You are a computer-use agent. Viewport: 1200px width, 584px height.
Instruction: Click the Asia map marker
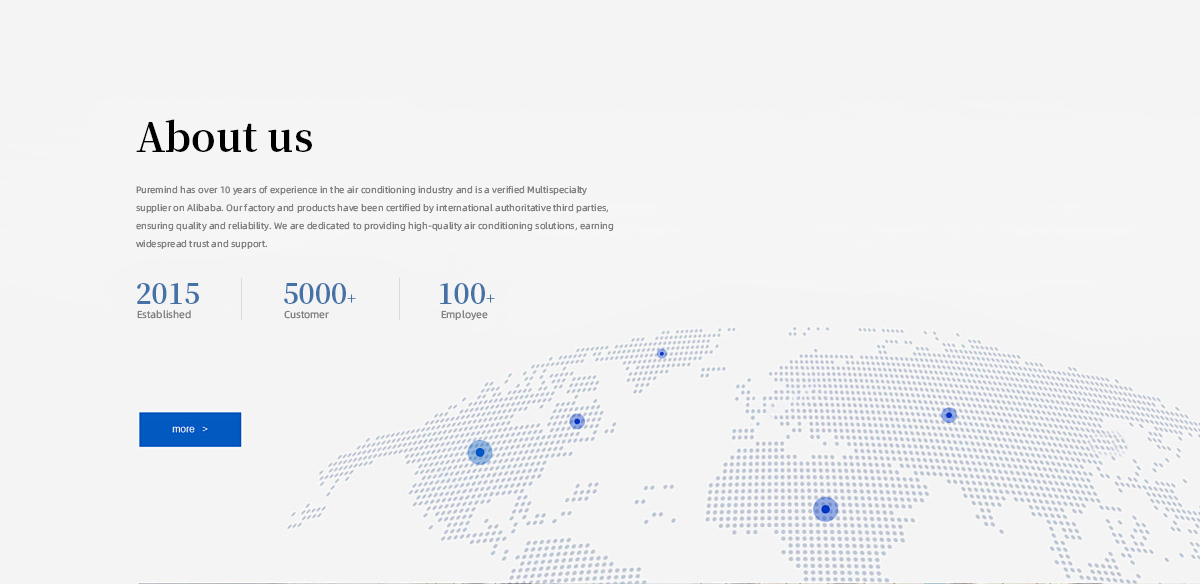pyautogui.click(x=949, y=415)
